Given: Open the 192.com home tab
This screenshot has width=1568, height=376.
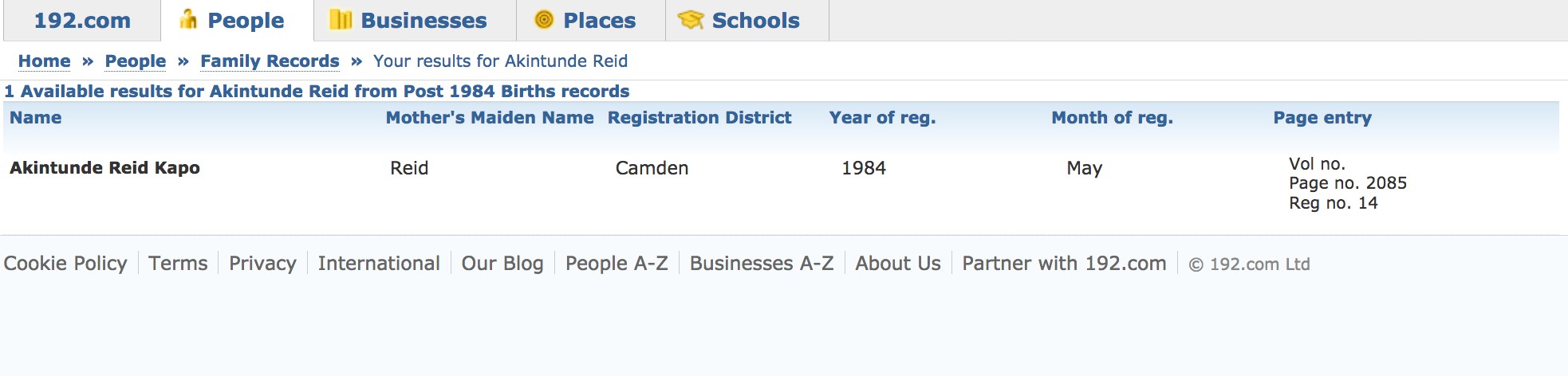Looking at the screenshot, I should [82, 21].
